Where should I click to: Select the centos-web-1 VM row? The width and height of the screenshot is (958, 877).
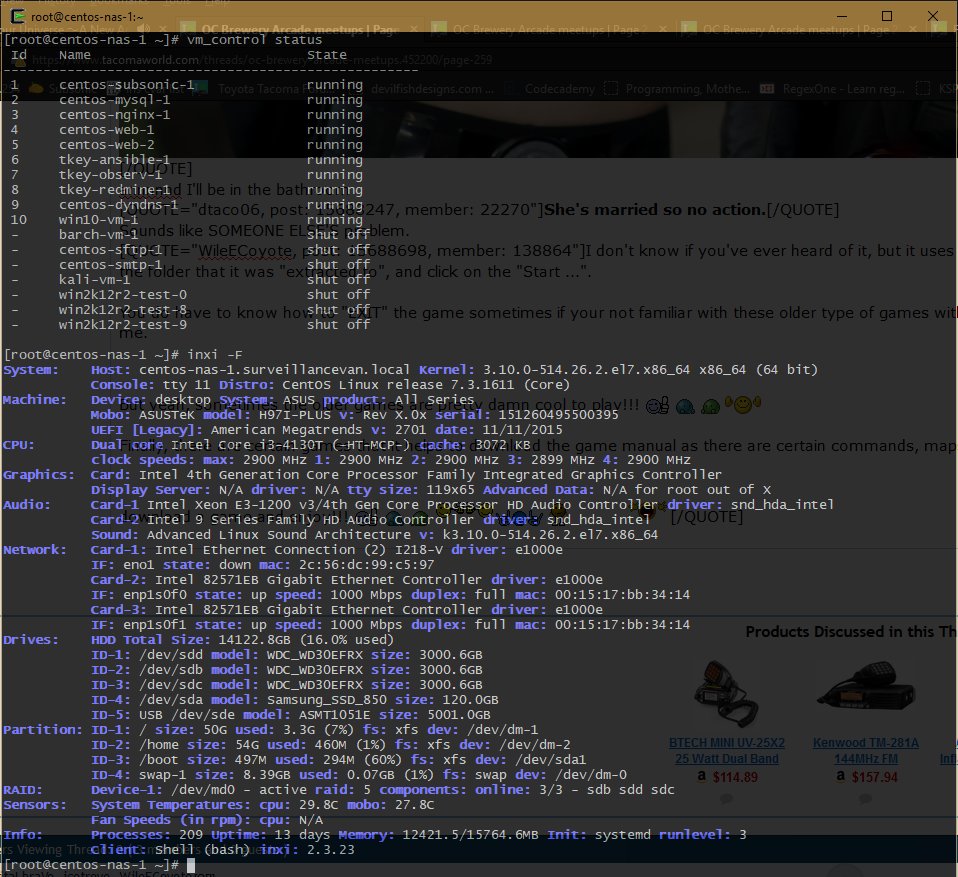click(186, 130)
